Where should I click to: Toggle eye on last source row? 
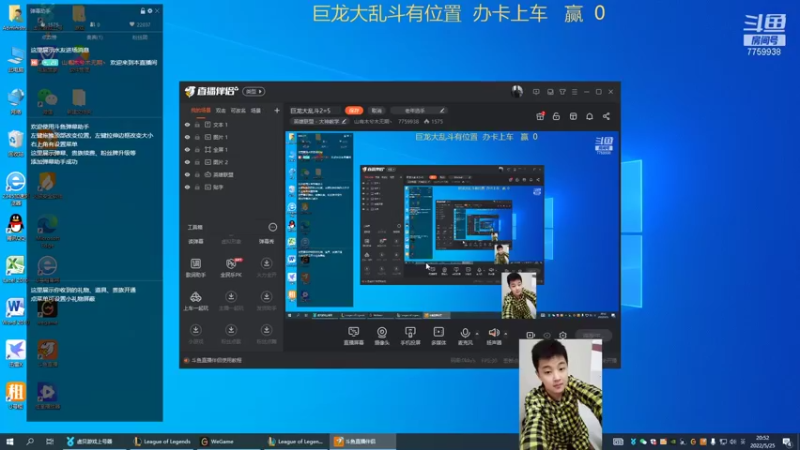coord(187,187)
